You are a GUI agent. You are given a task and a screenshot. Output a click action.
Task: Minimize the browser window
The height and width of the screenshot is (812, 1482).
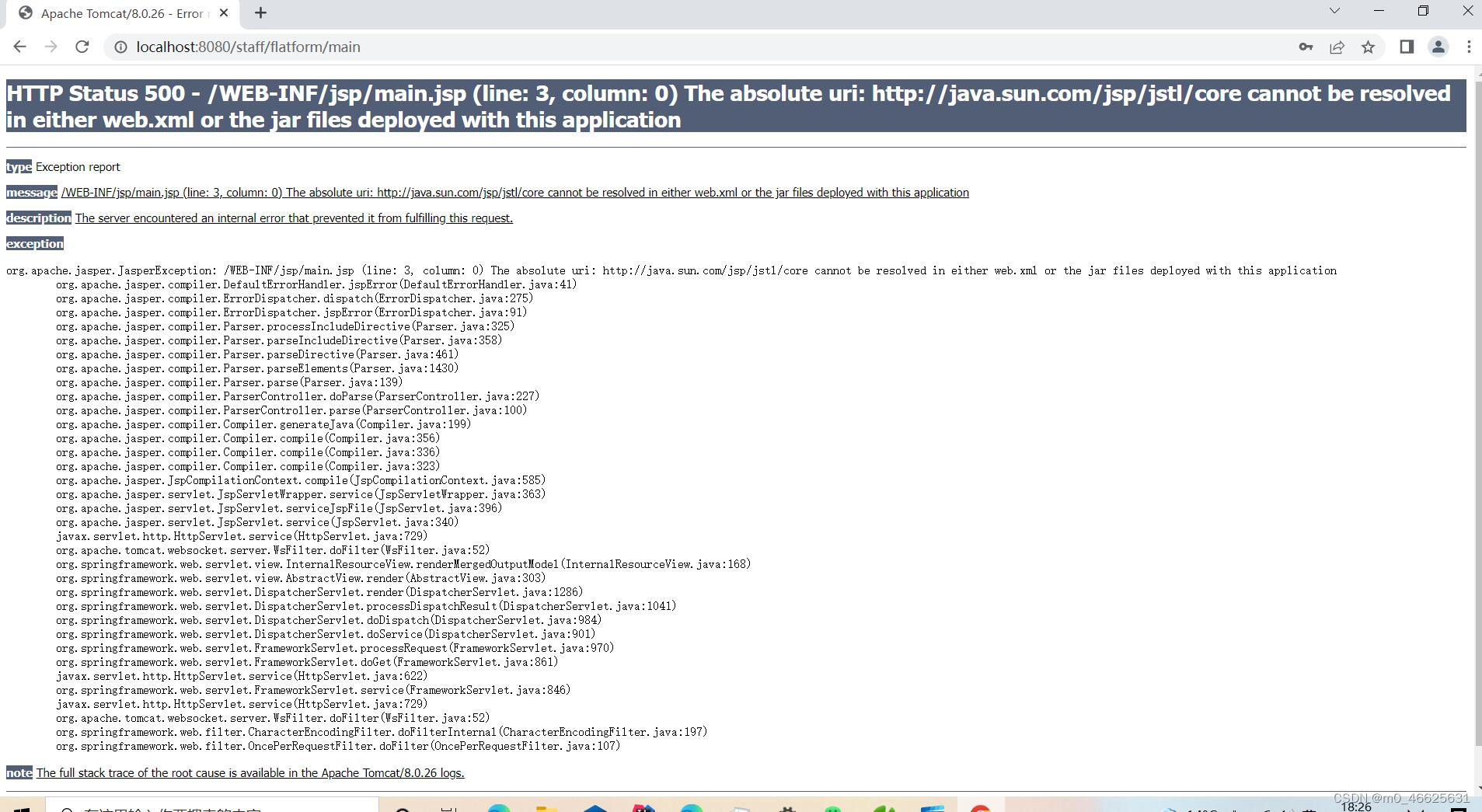tap(1379, 11)
